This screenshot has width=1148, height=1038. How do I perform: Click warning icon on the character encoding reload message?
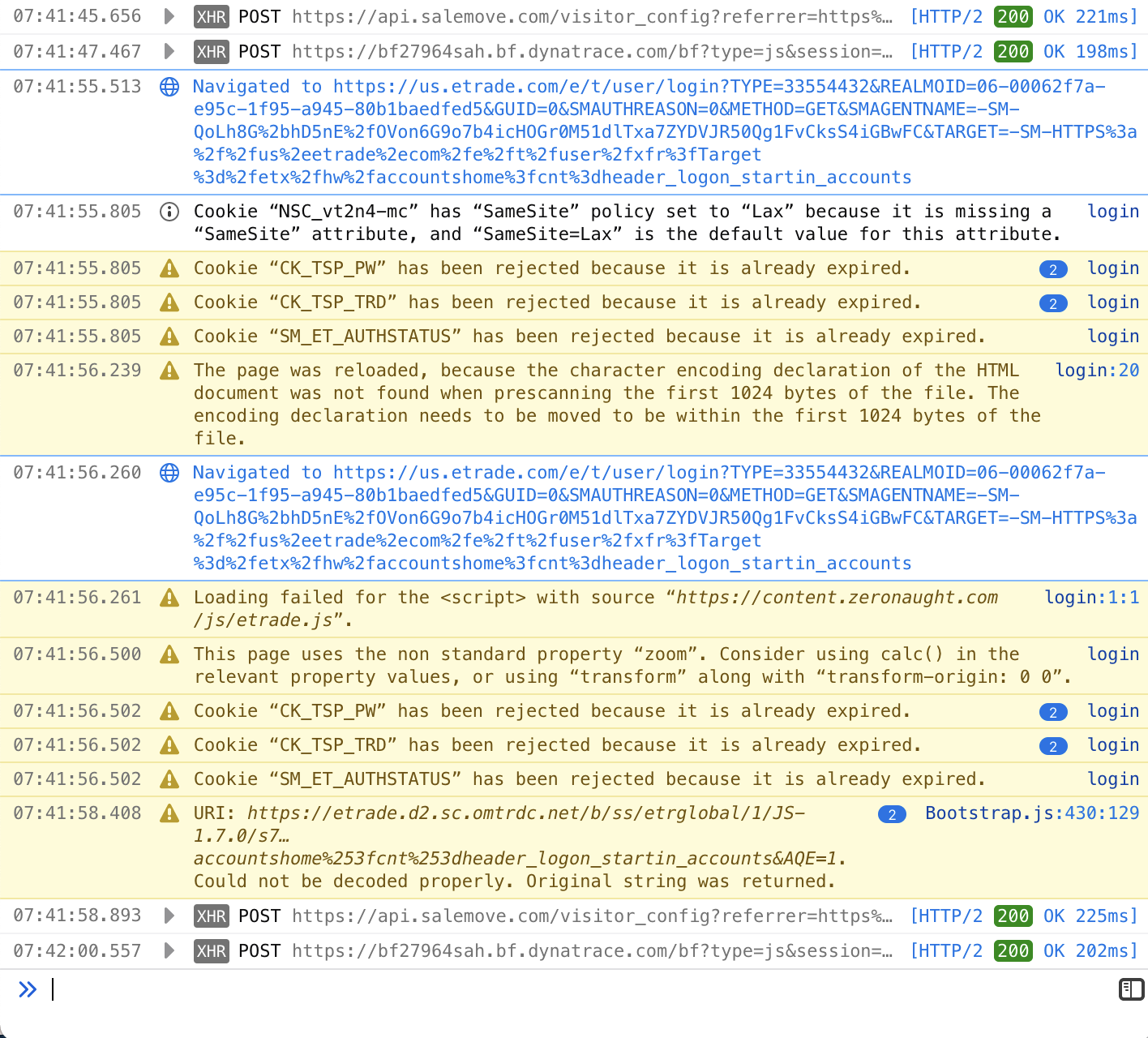pyautogui.click(x=169, y=371)
